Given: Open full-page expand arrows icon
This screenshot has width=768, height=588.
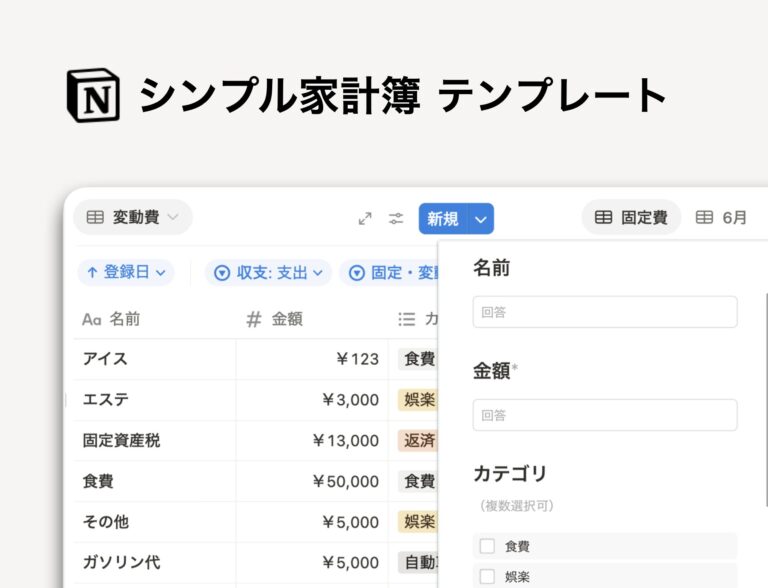Looking at the screenshot, I should 365,219.
